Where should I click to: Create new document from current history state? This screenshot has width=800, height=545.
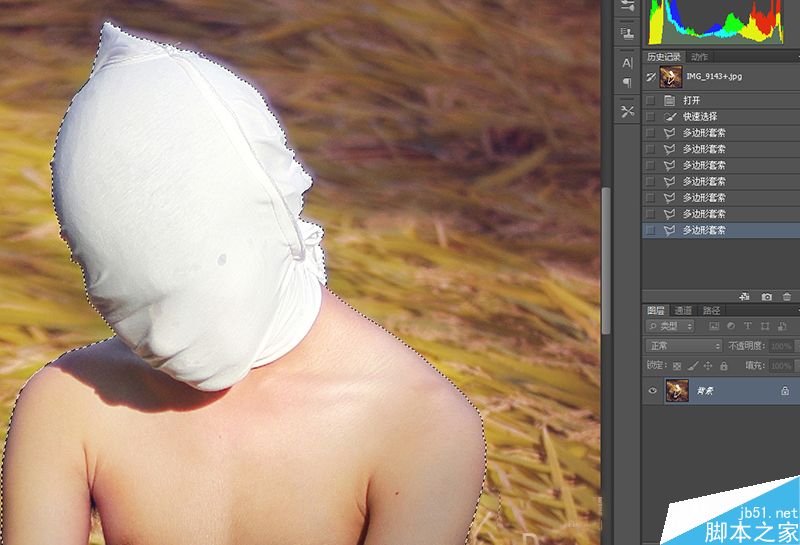(x=744, y=296)
